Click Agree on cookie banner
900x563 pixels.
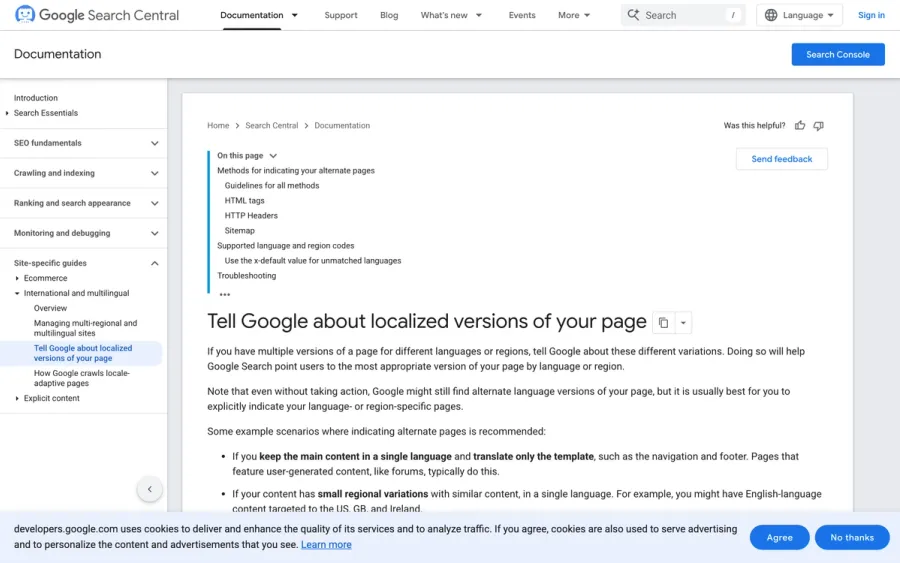tap(779, 538)
